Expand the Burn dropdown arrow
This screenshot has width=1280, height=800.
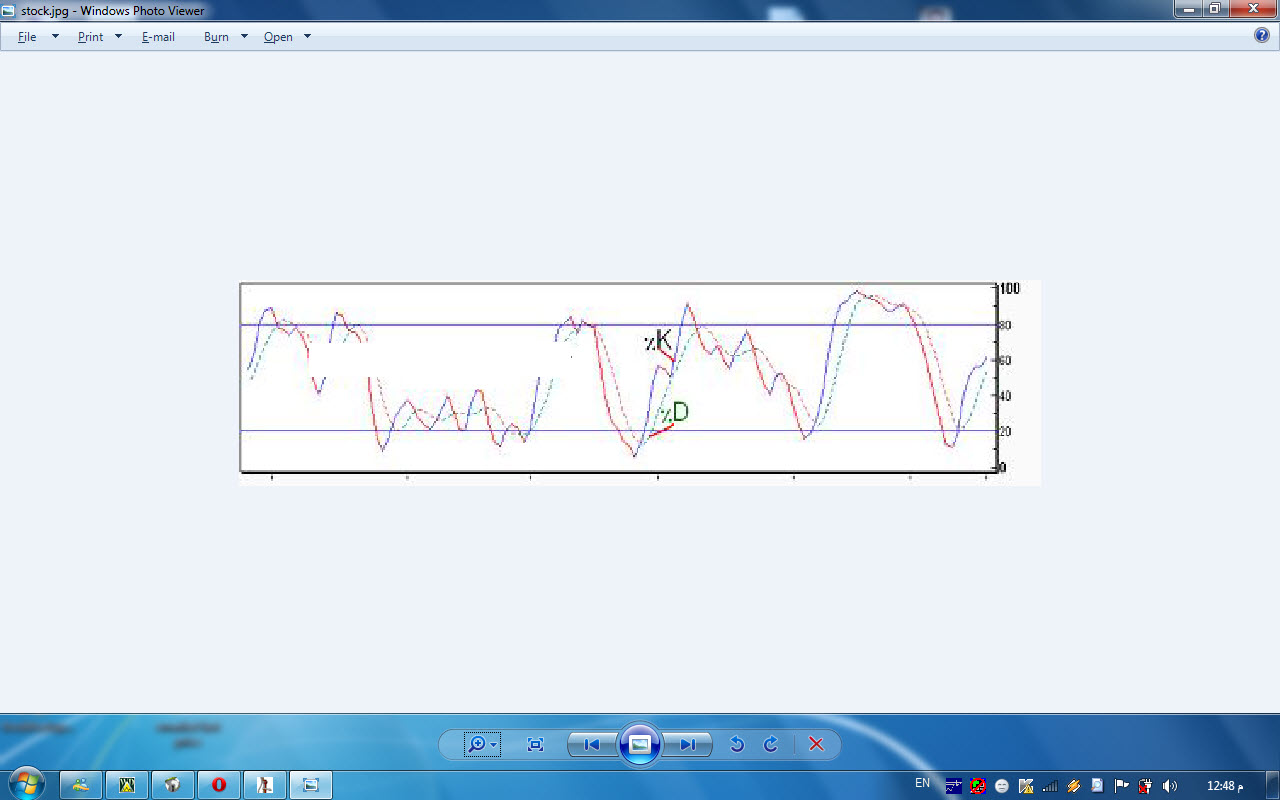(x=244, y=37)
